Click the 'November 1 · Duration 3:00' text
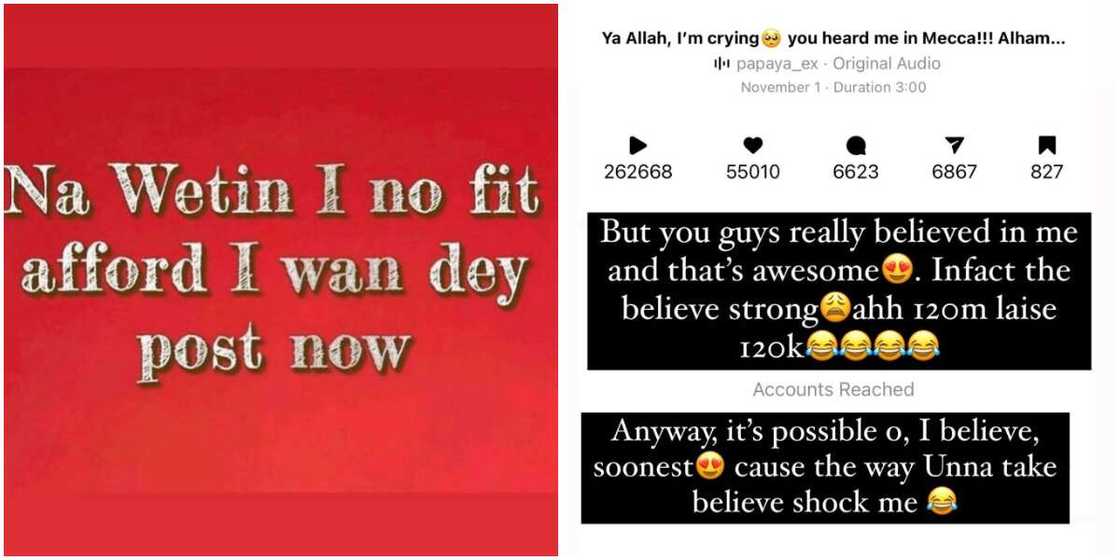 pyautogui.click(x=833, y=87)
